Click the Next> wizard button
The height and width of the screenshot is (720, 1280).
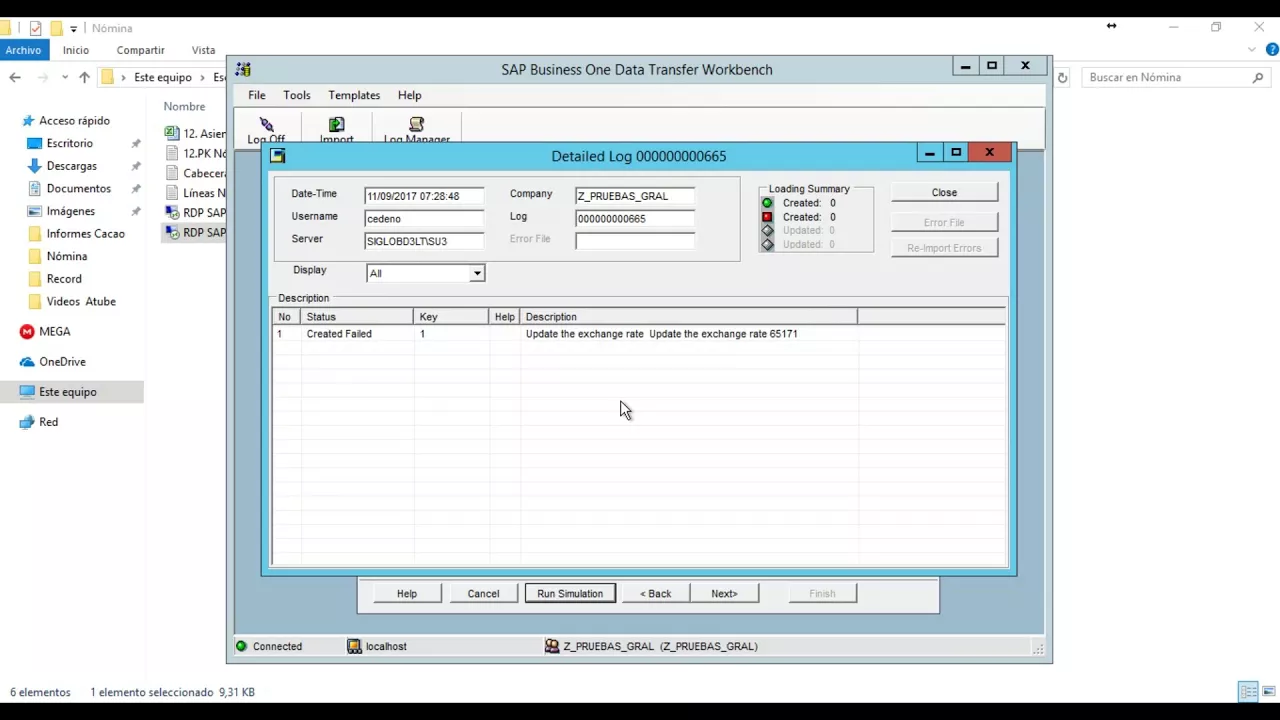point(724,593)
